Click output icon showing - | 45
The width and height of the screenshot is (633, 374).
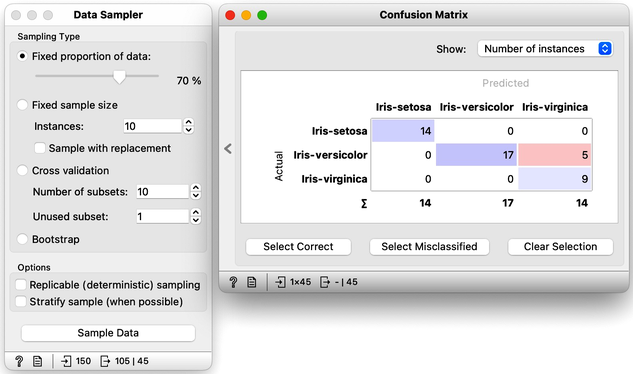pos(325,282)
